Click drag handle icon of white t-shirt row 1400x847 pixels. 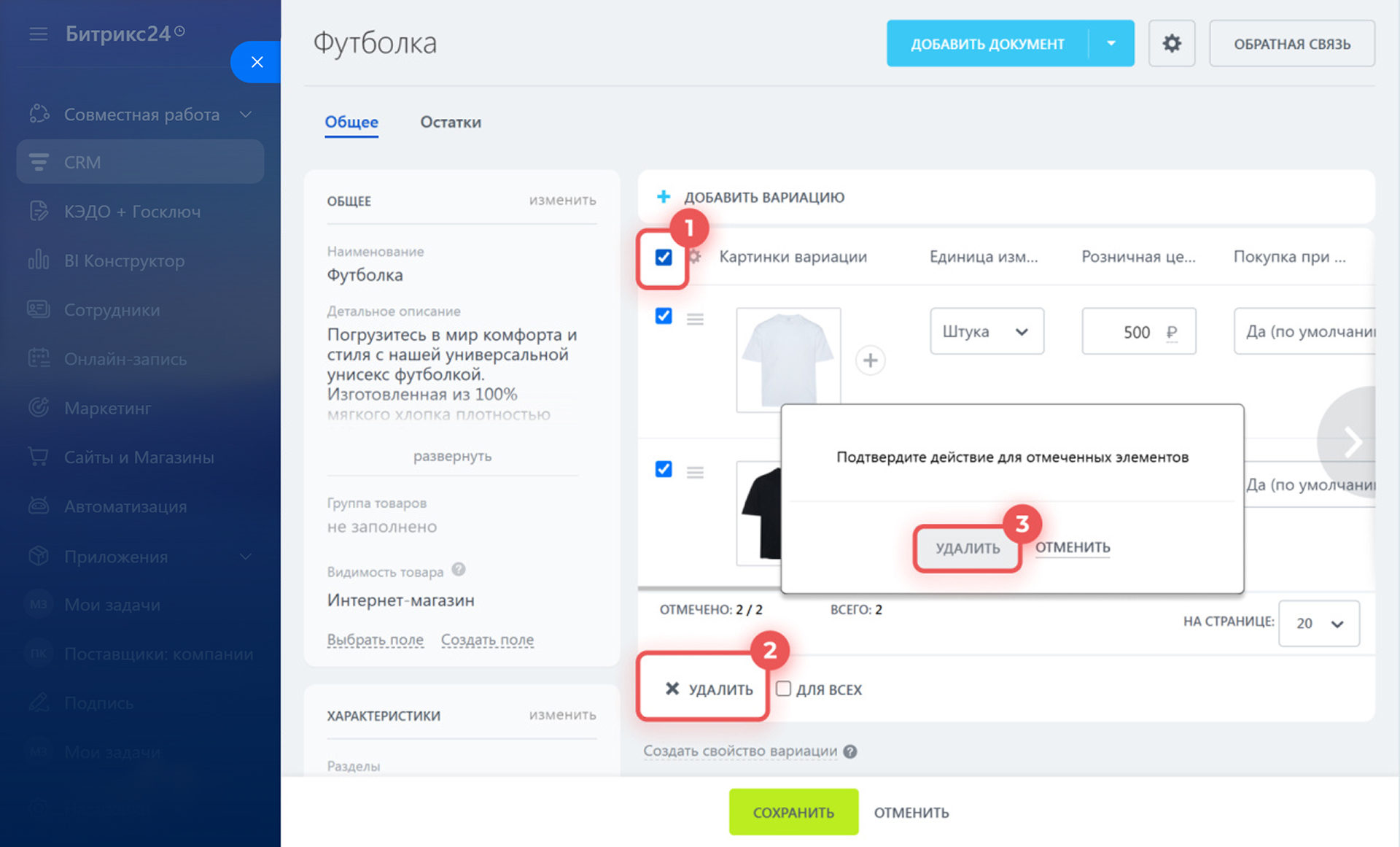point(695,319)
